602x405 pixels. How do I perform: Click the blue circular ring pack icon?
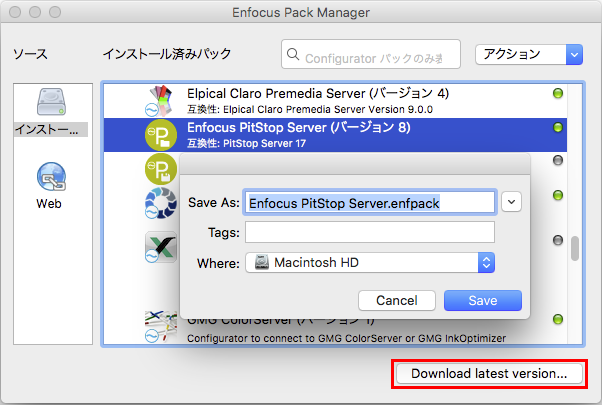(x=161, y=203)
